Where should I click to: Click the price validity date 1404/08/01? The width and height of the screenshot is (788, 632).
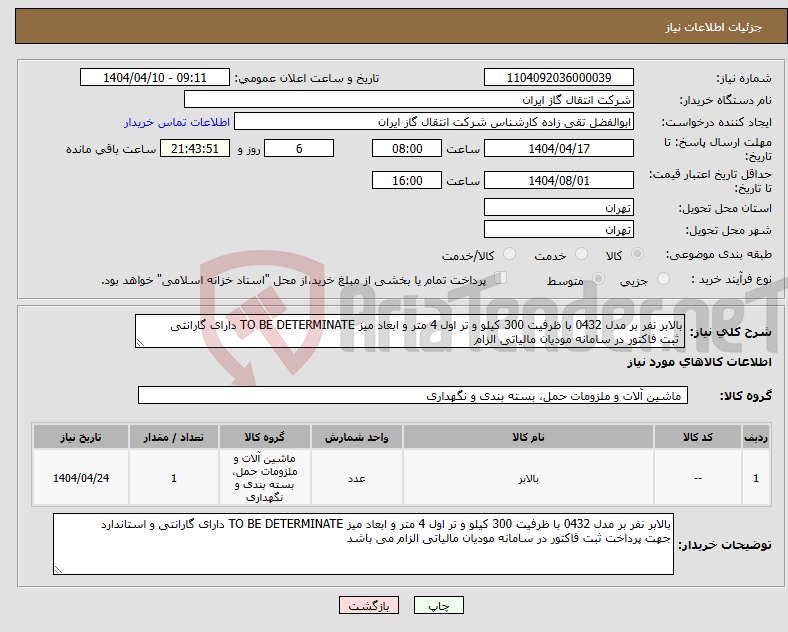coord(558,180)
